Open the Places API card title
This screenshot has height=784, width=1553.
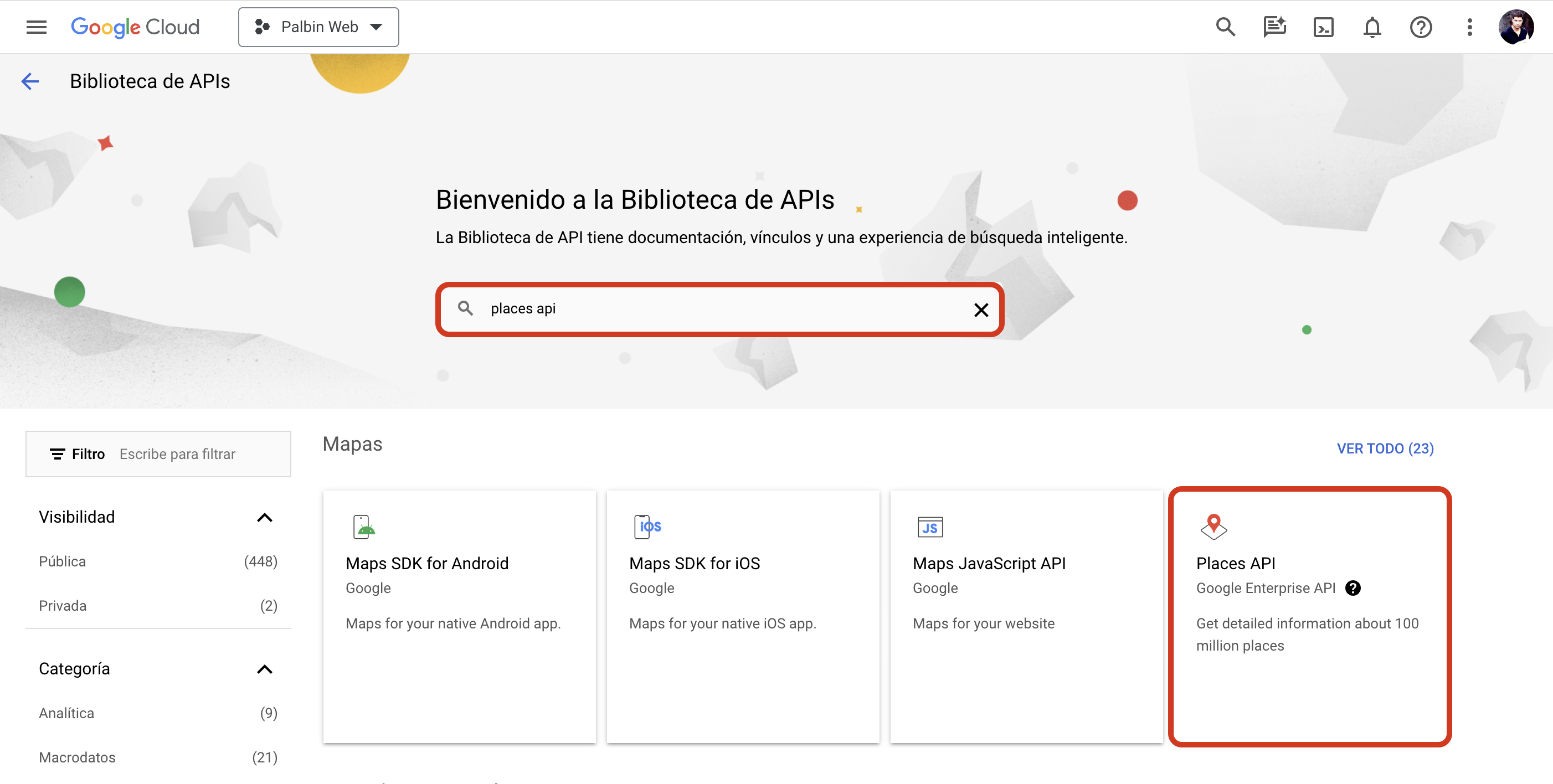(x=1235, y=564)
